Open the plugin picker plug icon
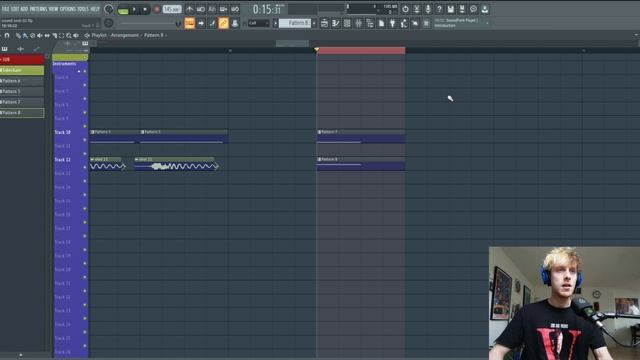Image resolution: width=640 pixels, height=360 pixels. 392,23
